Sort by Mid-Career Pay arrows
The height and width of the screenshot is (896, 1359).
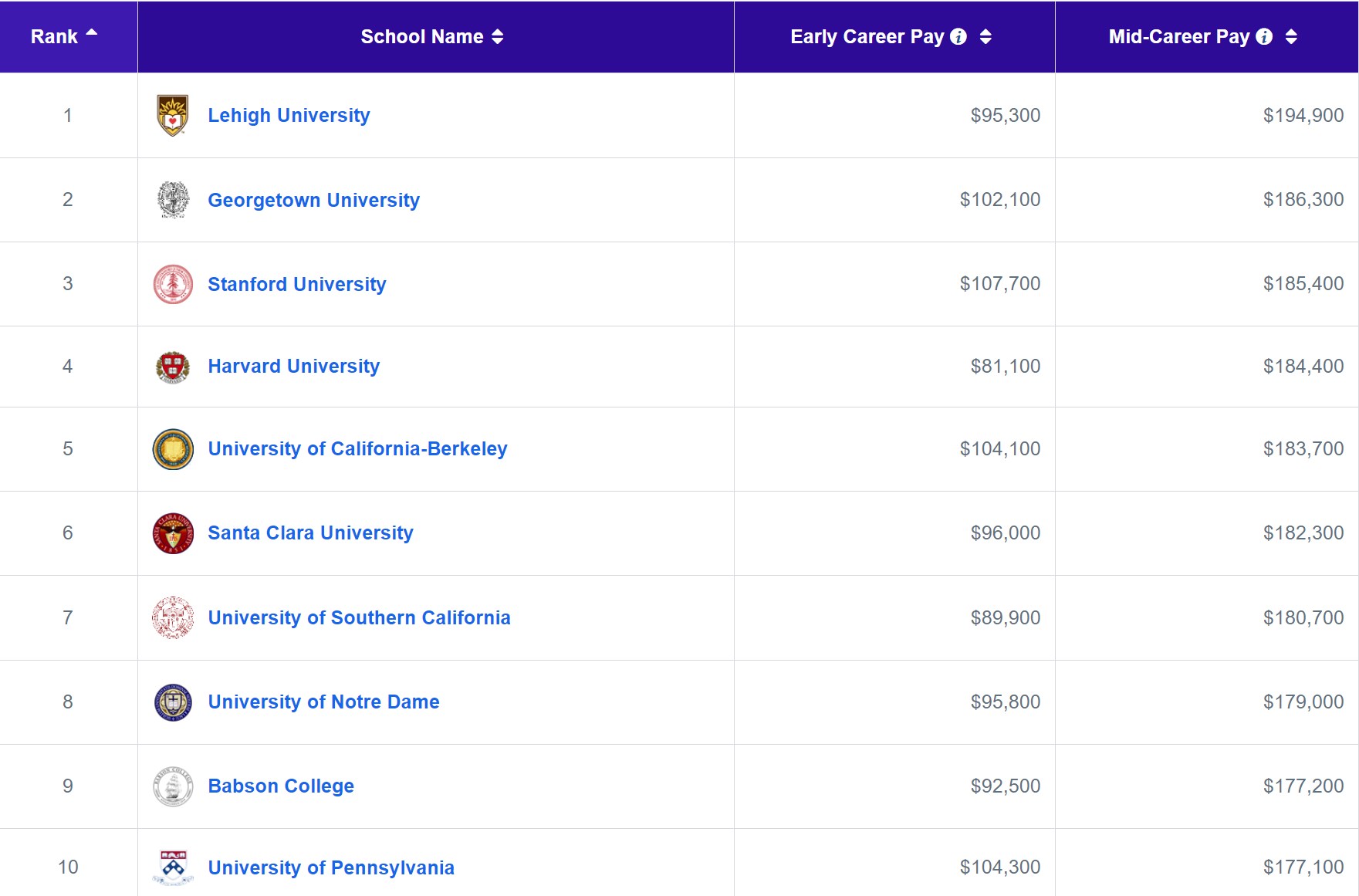click(x=1291, y=36)
